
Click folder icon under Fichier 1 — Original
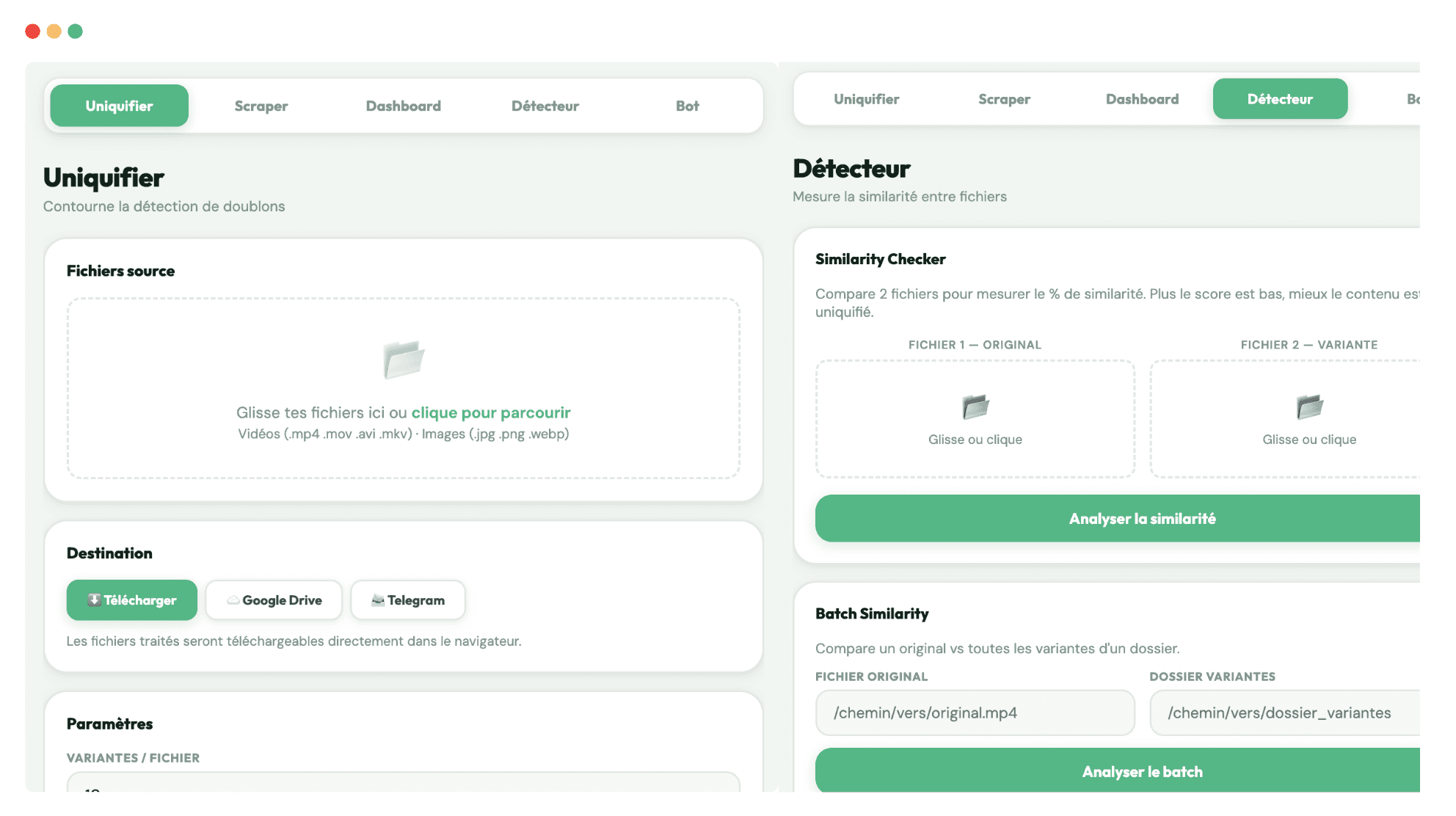pyautogui.click(x=975, y=406)
